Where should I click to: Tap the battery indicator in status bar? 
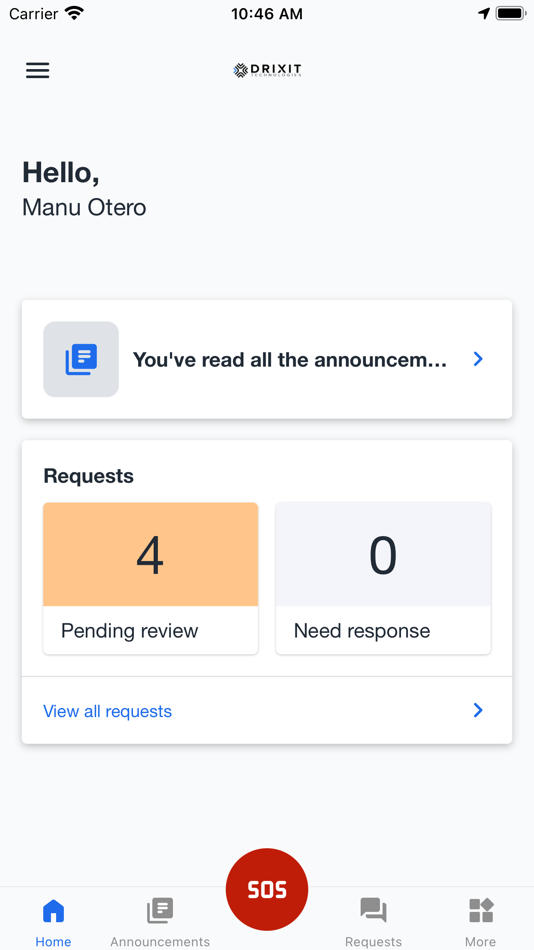tap(510, 13)
